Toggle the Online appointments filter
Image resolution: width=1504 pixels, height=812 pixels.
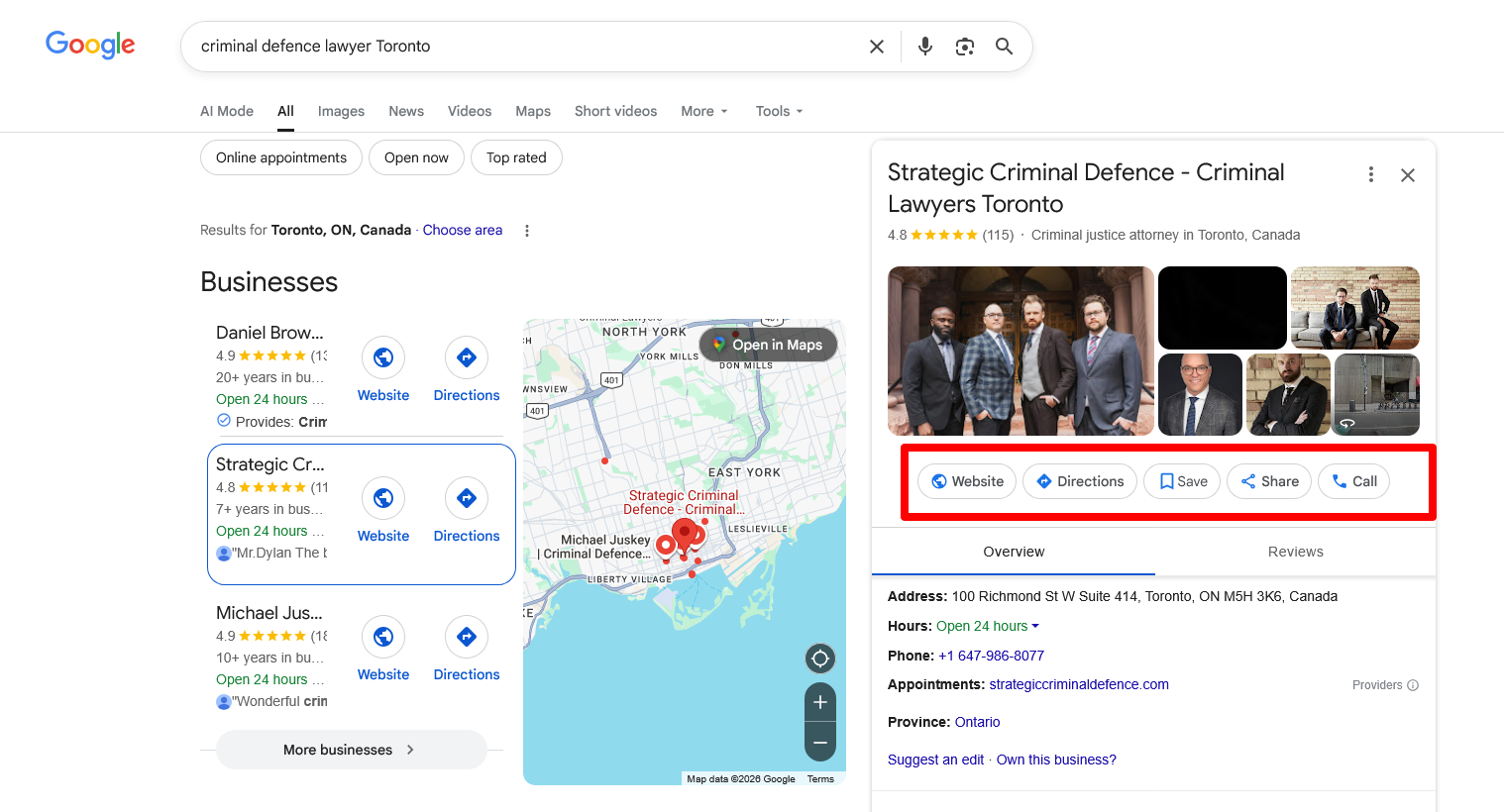tap(280, 156)
